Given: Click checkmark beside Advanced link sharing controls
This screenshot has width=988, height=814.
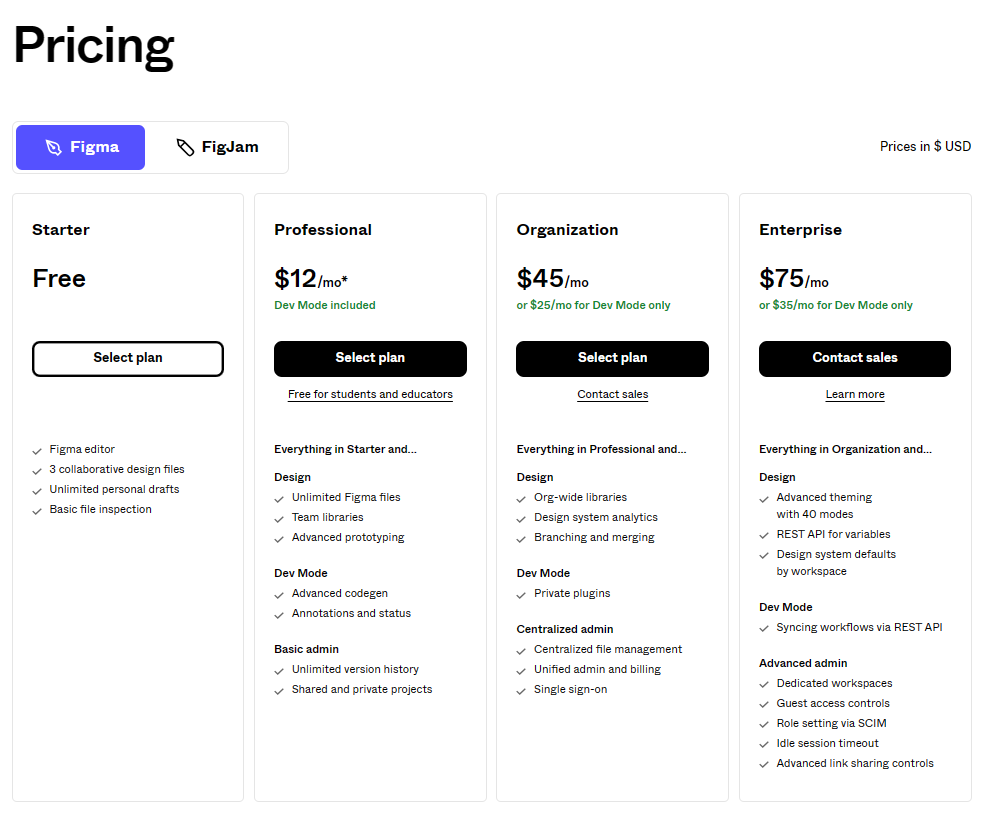Looking at the screenshot, I should (x=764, y=765).
